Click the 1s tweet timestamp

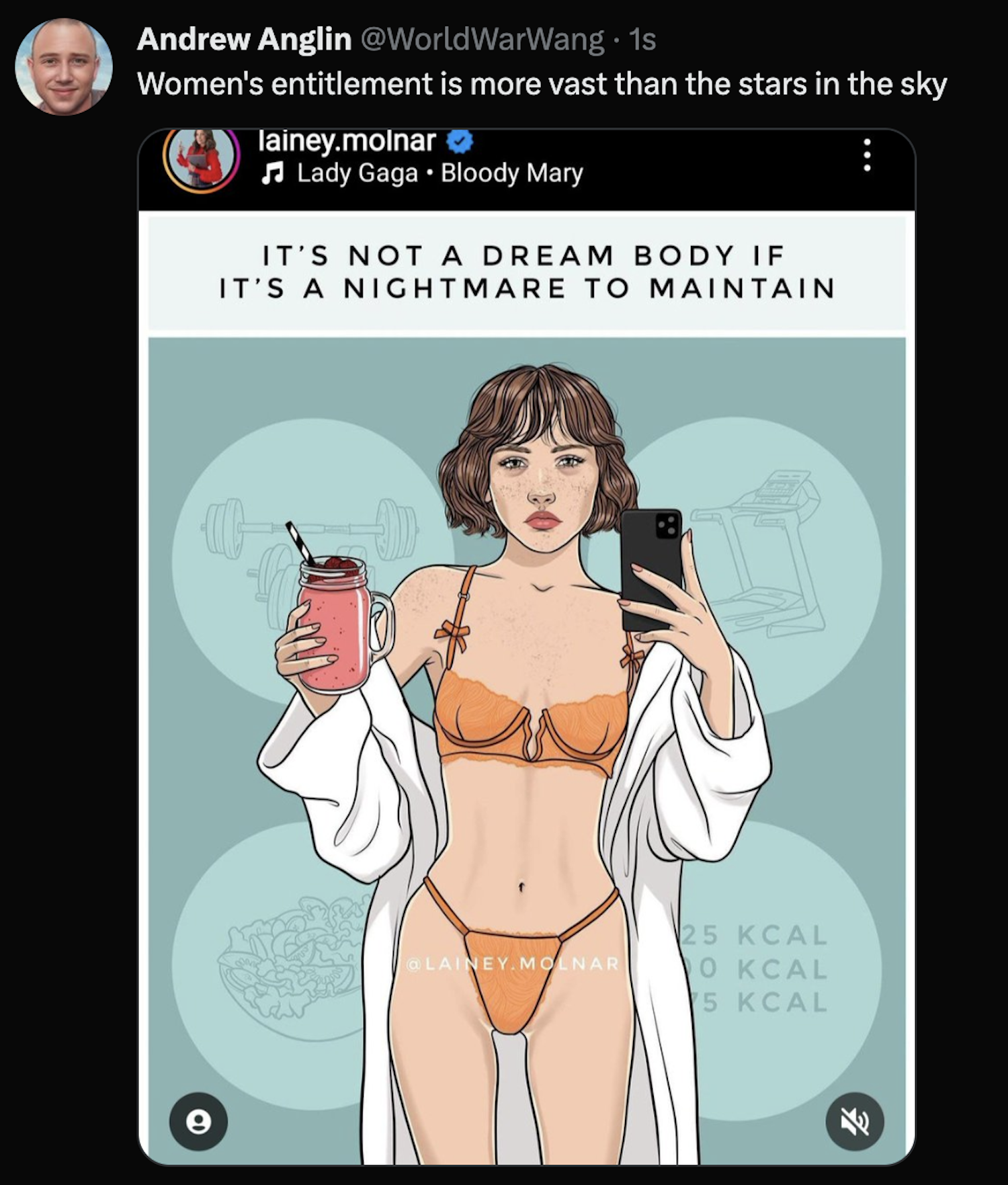[x=643, y=40]
